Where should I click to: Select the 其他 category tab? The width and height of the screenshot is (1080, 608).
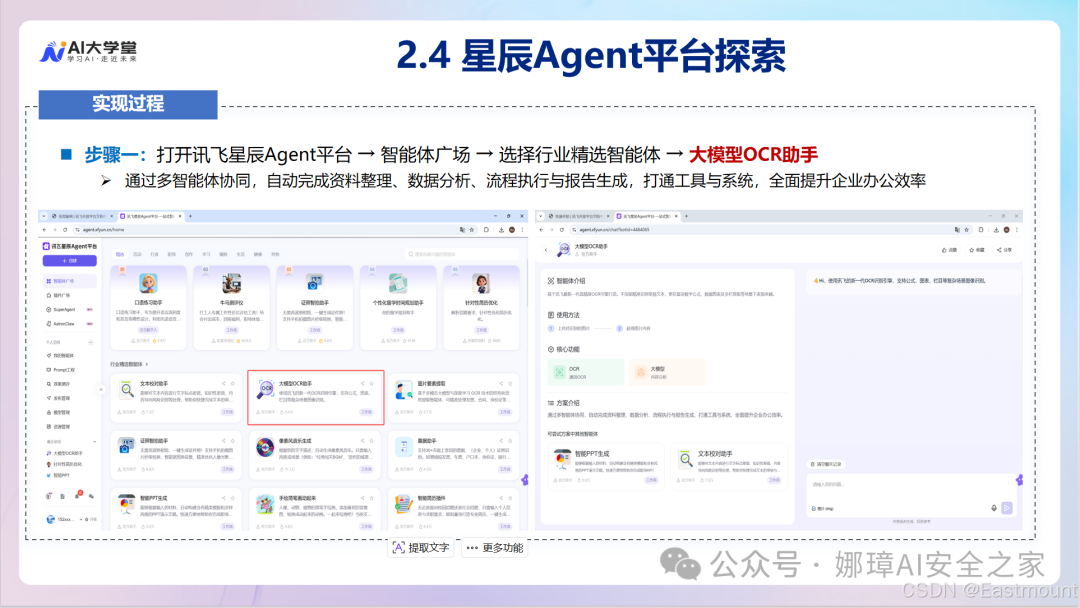point(276,254)
